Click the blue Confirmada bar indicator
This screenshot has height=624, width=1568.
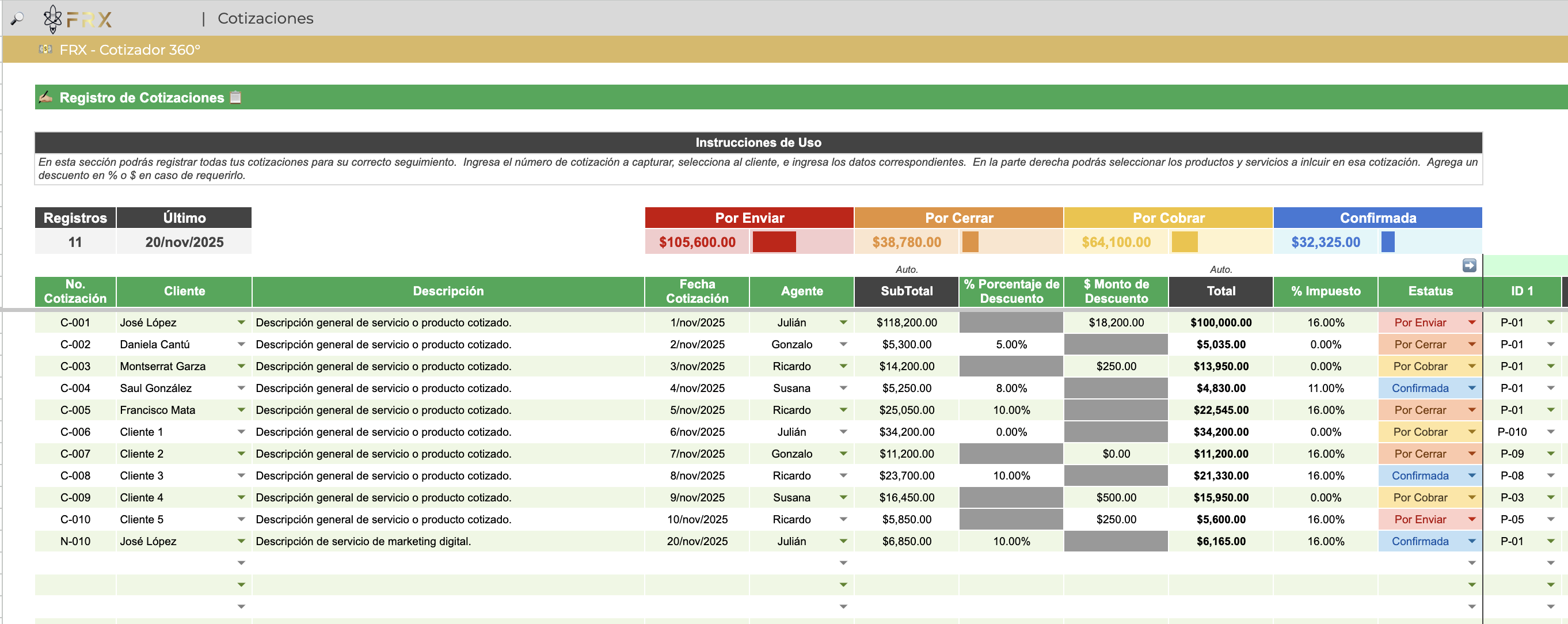coord(1387,242)
